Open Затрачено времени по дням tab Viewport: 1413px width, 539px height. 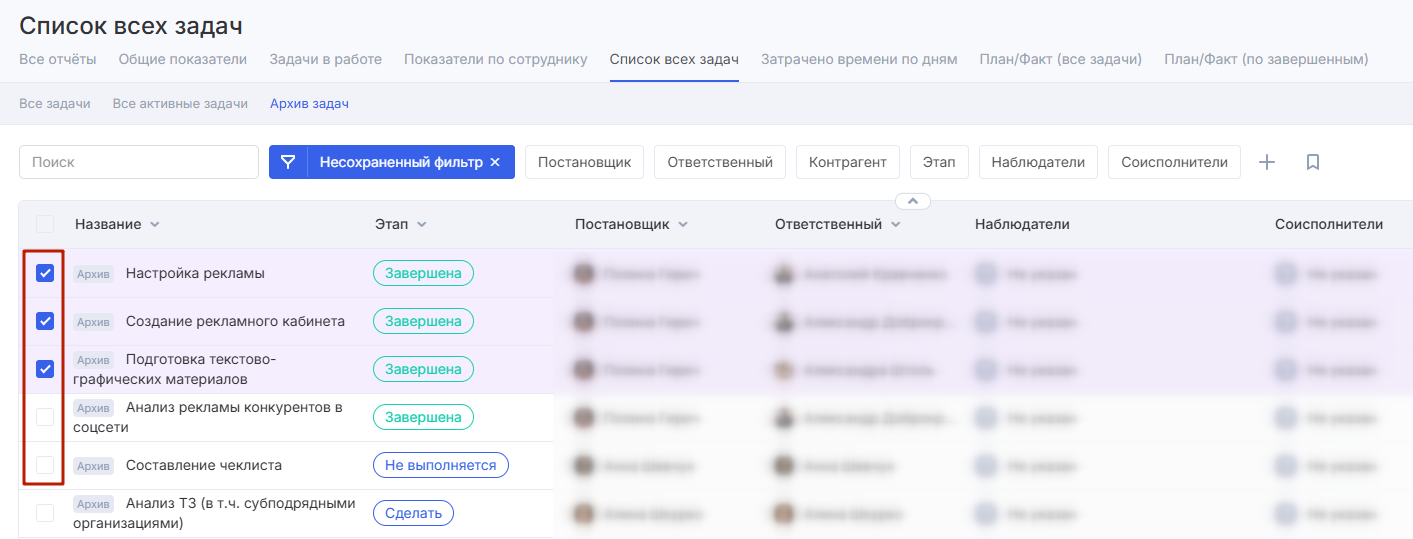(859, 59)
